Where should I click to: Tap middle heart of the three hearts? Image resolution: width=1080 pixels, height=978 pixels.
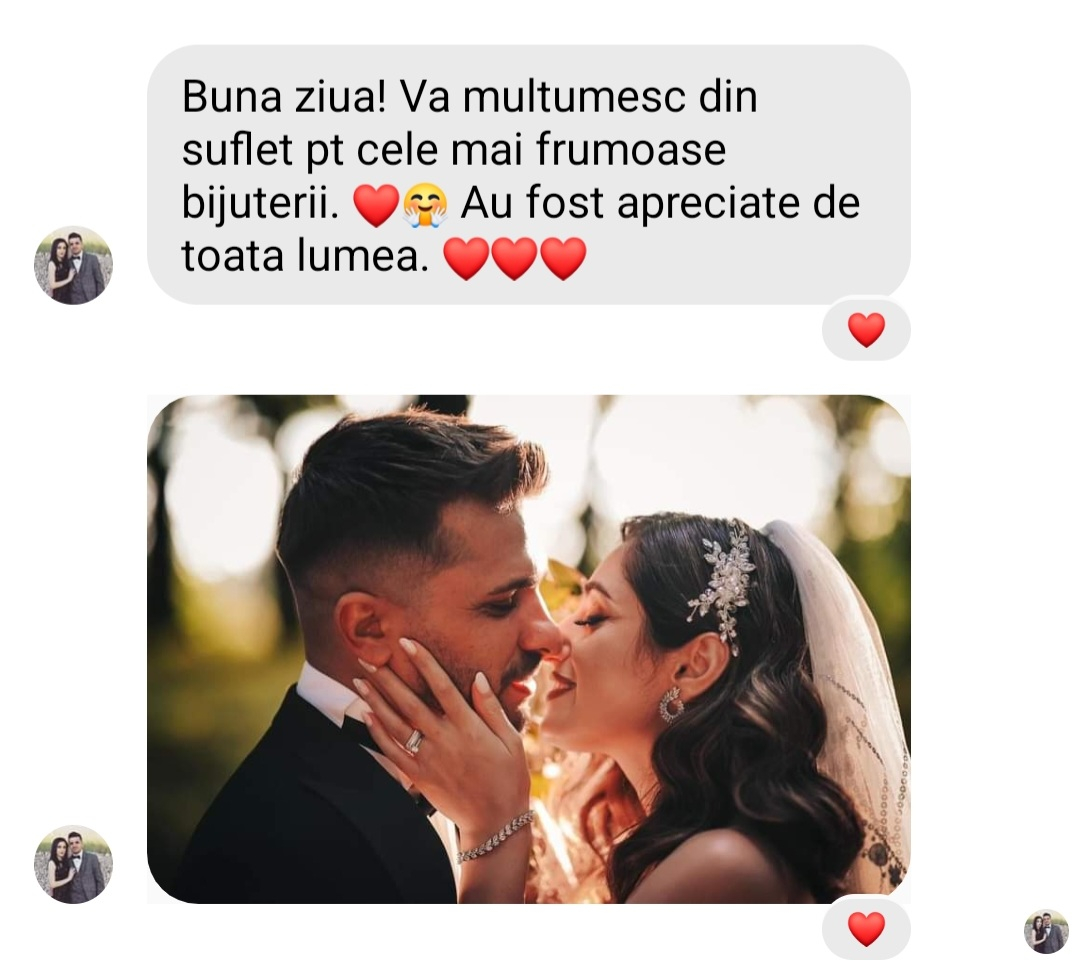515,258
